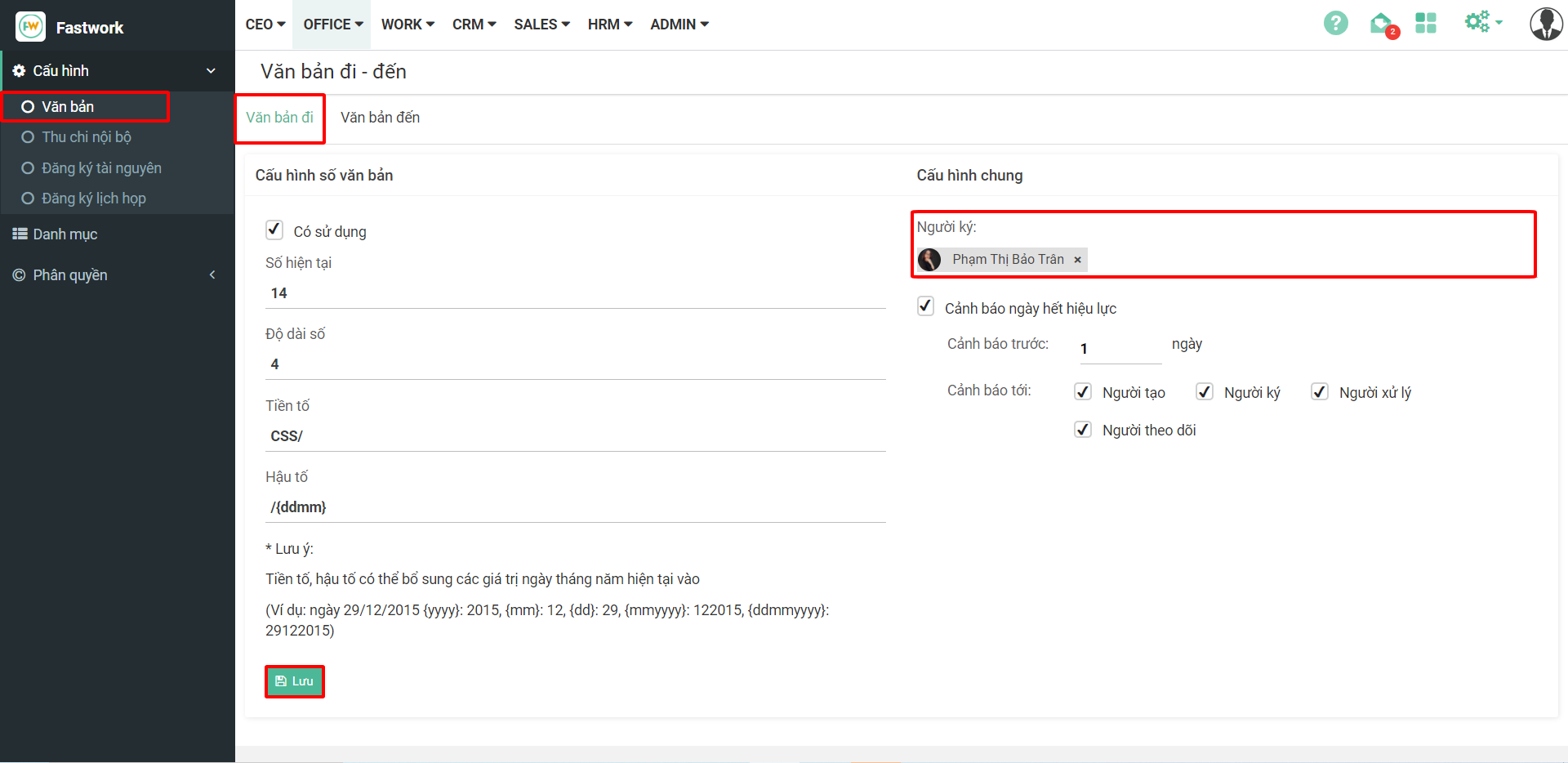Click the Danh mục list icon
Screen dimensions: 1568x763
pyautogui.click(x=20, y=234)
